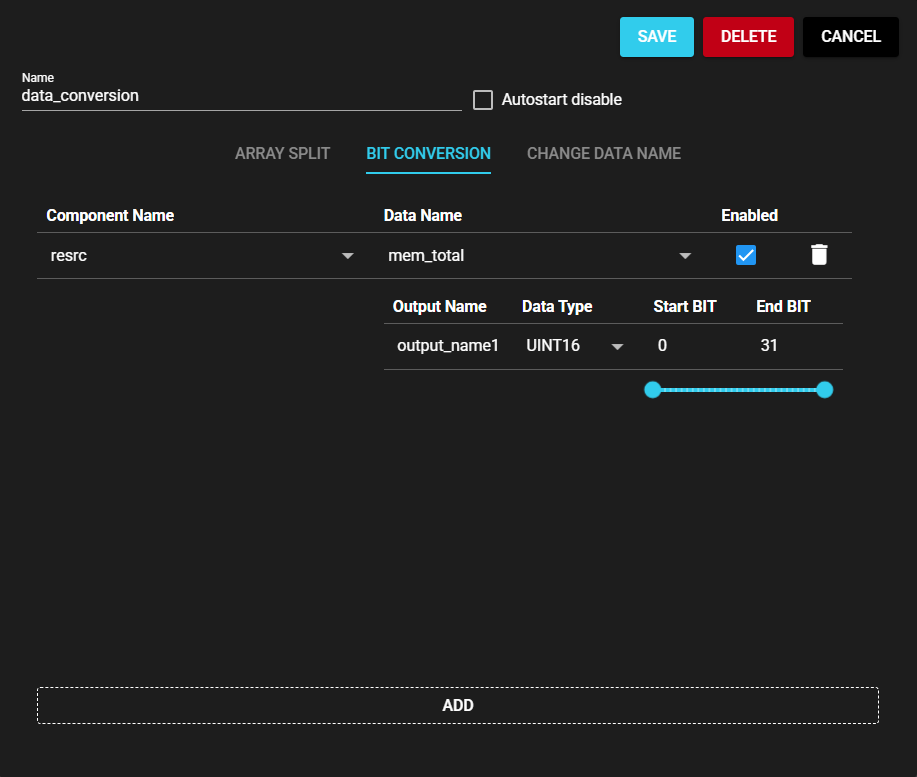
Task: Switch to the Array Split tab
Action: [282, 154]
